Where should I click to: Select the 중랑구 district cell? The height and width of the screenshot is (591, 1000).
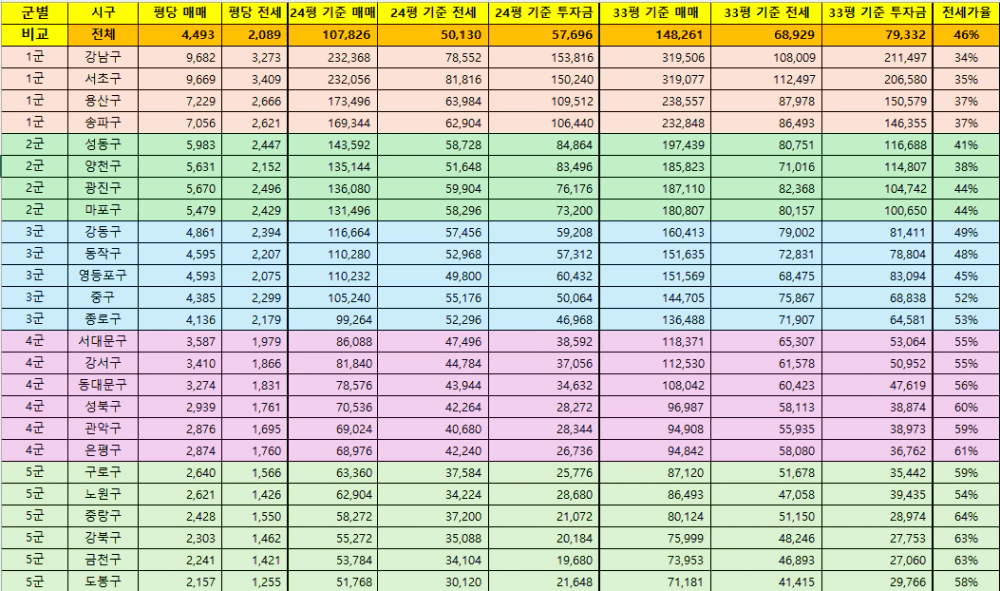coord(103,516)
